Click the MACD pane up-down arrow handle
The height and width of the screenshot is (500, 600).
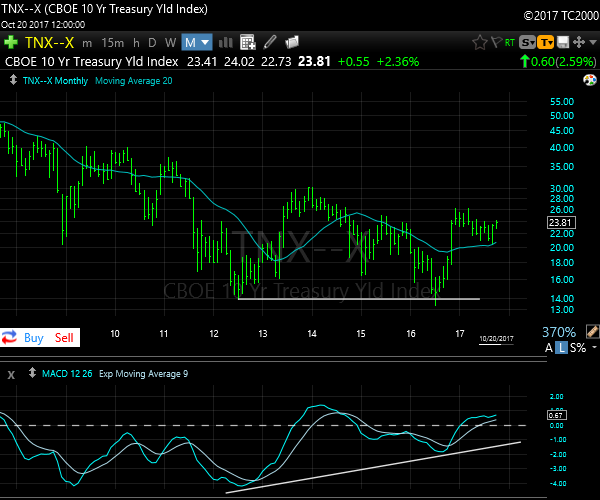coord(33,373)
